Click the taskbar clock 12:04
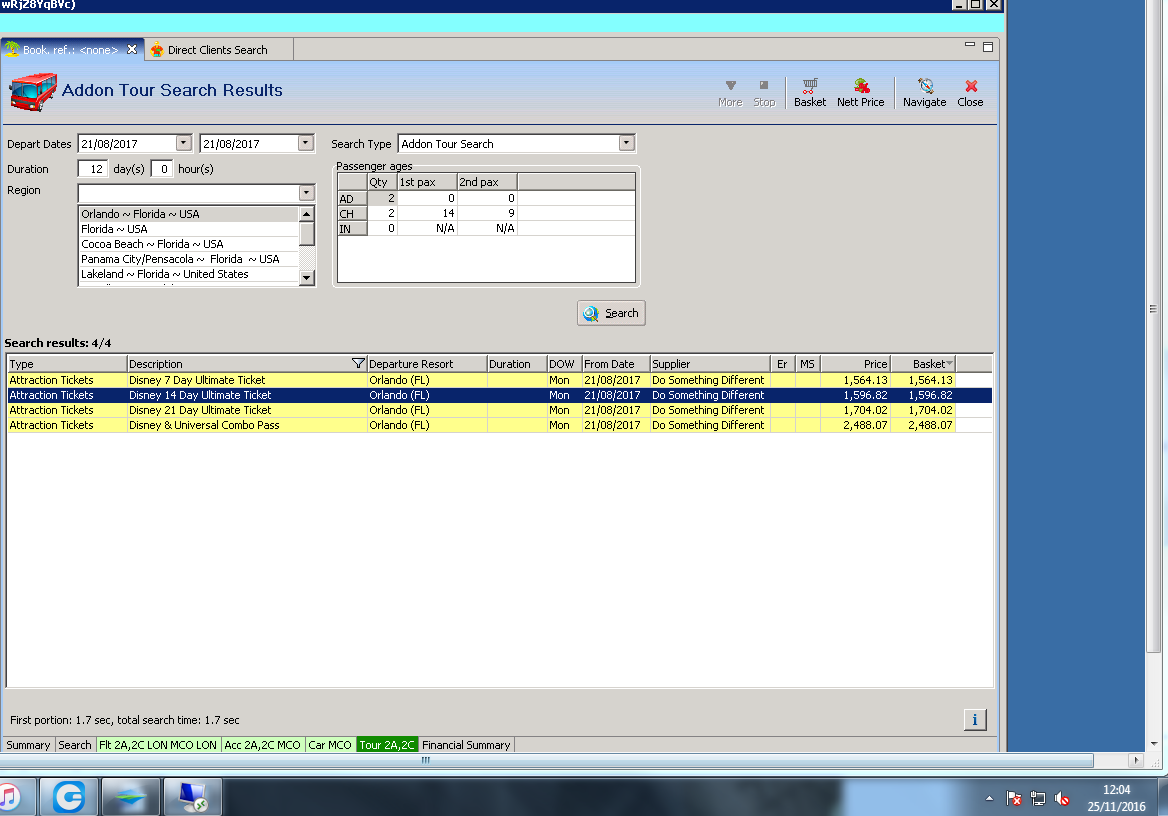The width and height of the screenshot is (1168, 816). click(1117, 789)
